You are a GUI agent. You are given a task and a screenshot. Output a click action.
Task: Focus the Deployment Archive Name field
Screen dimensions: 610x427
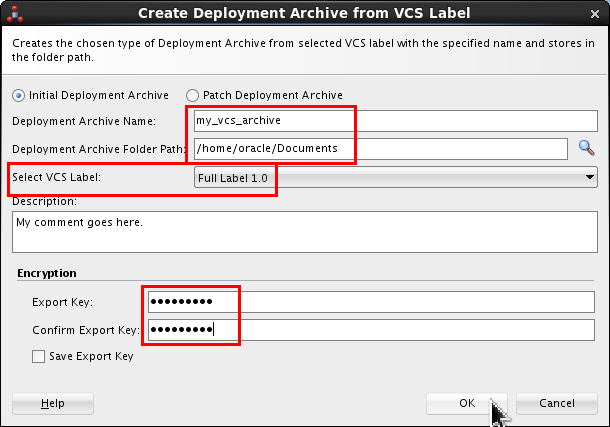click(395, 120)
